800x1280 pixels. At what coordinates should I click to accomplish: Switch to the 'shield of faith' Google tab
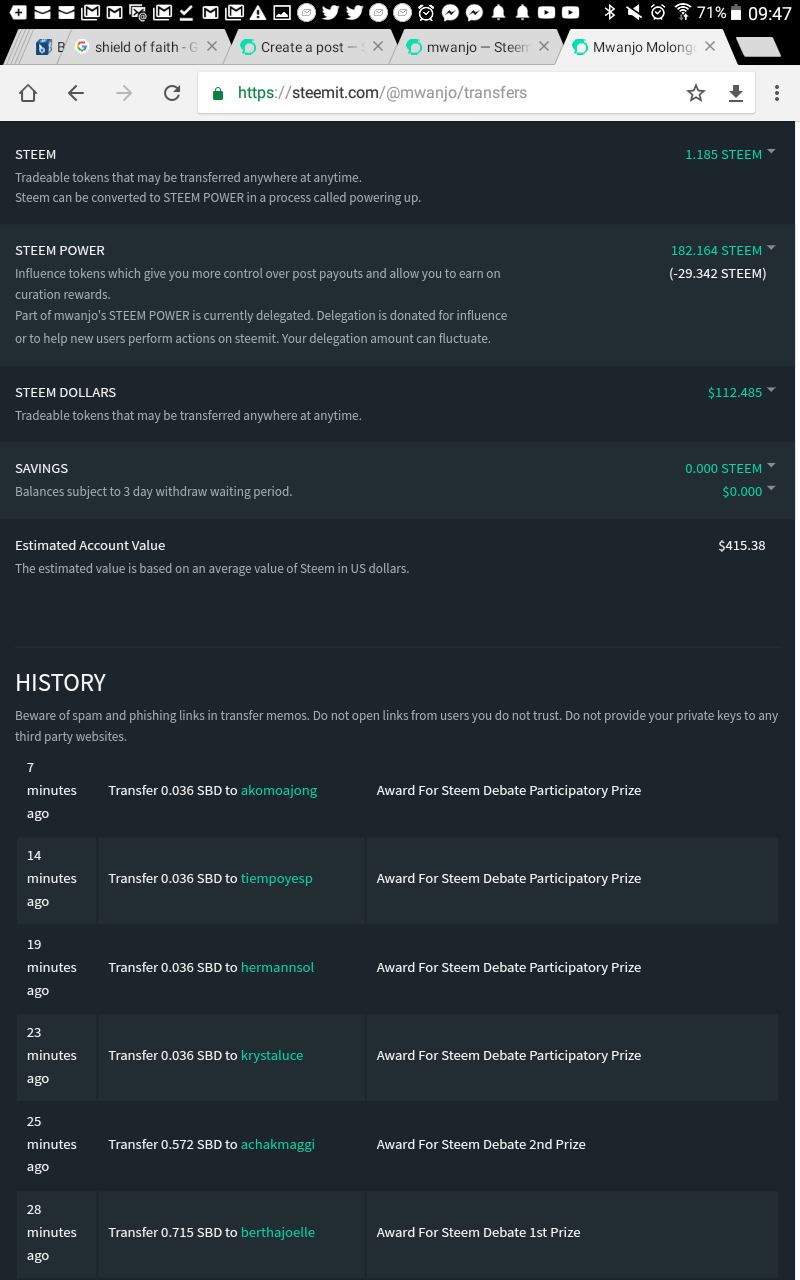[140, 47]
